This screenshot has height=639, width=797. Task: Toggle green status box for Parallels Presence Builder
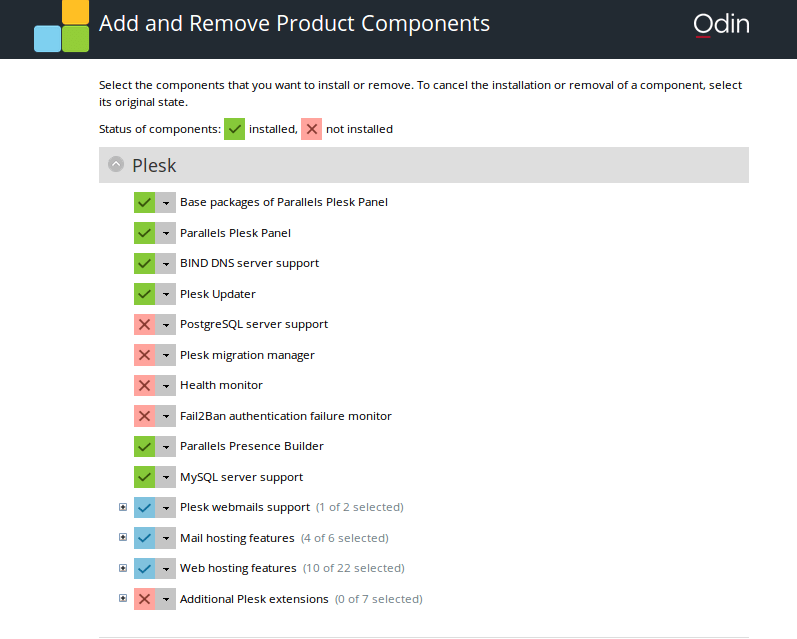coord(144,446)
